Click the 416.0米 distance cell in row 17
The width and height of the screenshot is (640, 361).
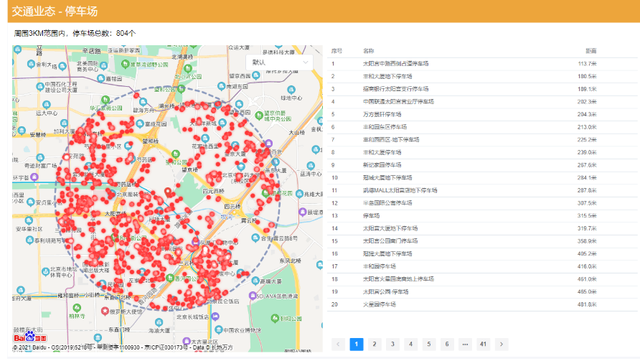(x=587, y=266)
